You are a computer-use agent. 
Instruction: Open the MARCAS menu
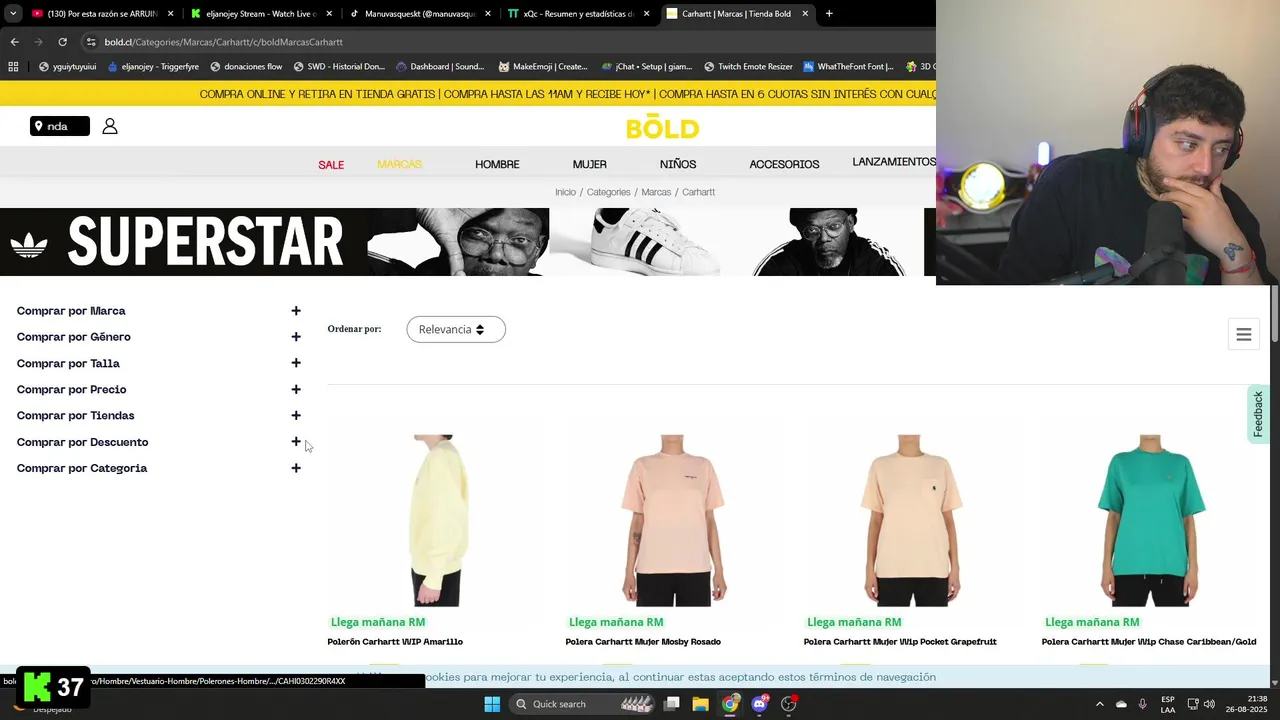tap(400, 164)
